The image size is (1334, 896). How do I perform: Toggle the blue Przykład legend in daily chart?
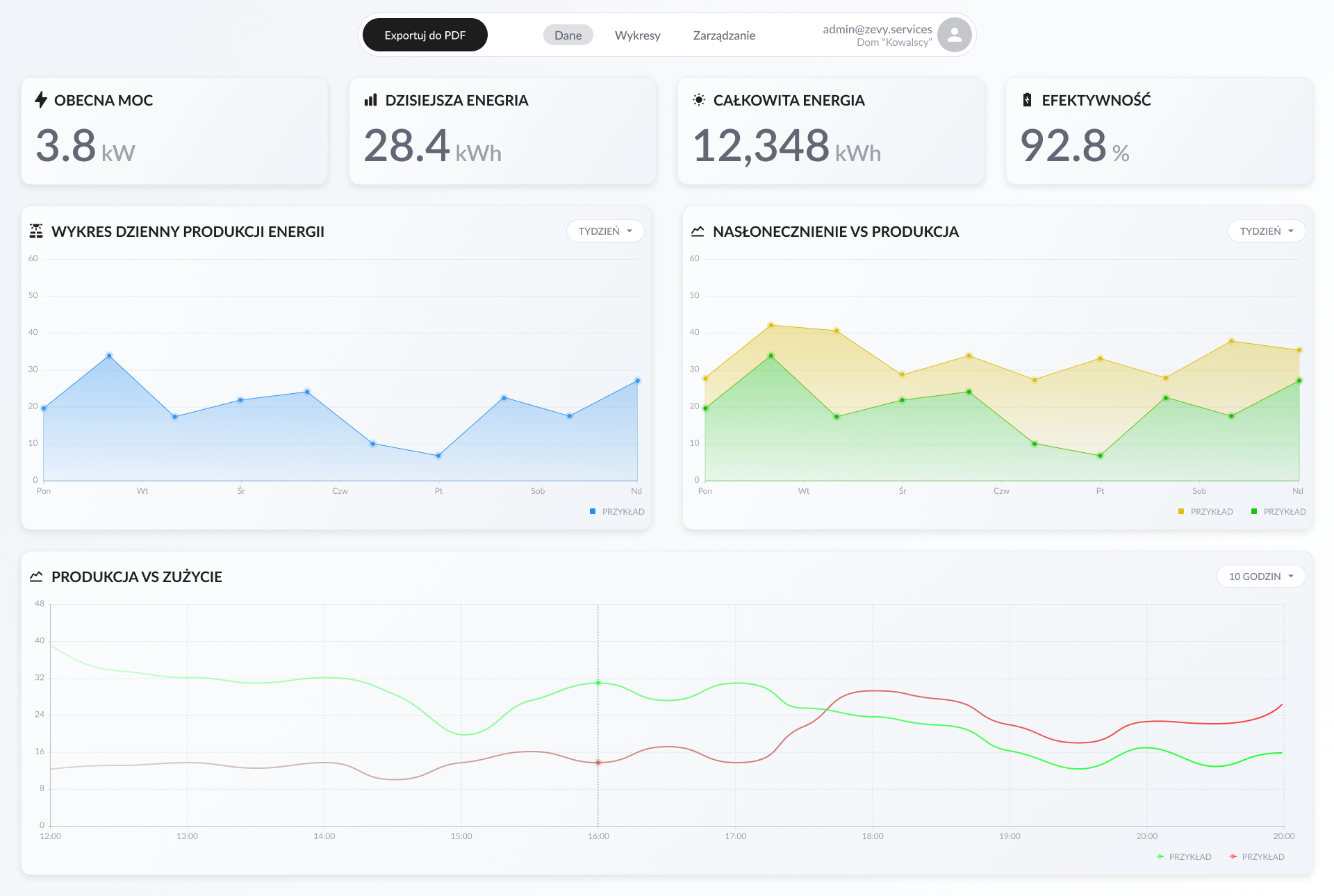617,512
